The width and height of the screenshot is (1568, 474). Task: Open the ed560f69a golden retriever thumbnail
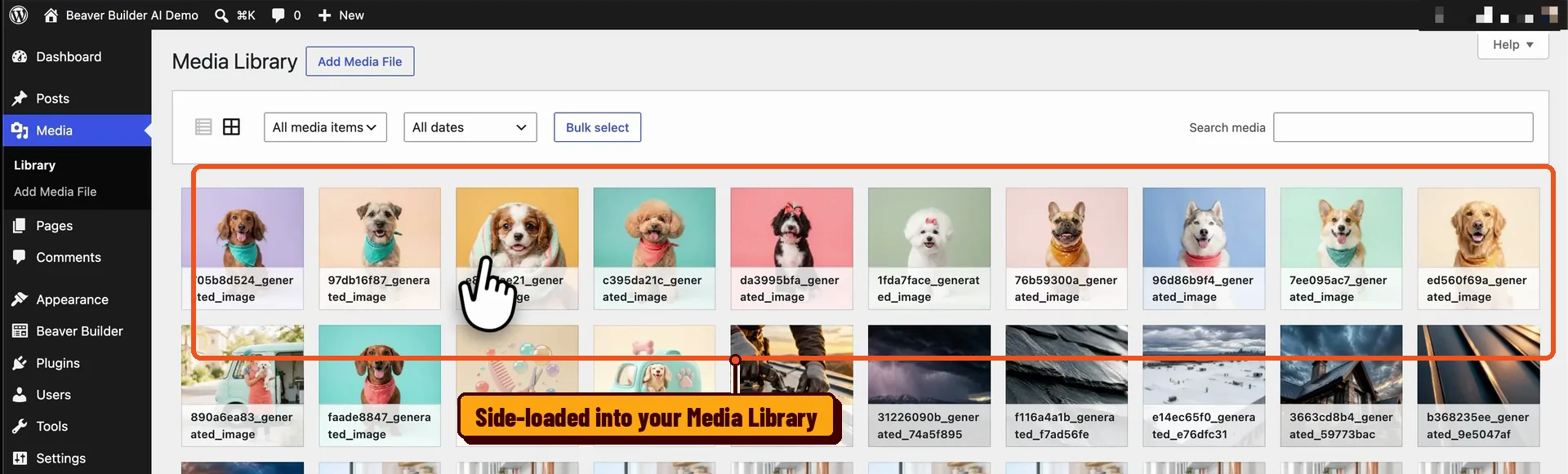point(1478,249)
